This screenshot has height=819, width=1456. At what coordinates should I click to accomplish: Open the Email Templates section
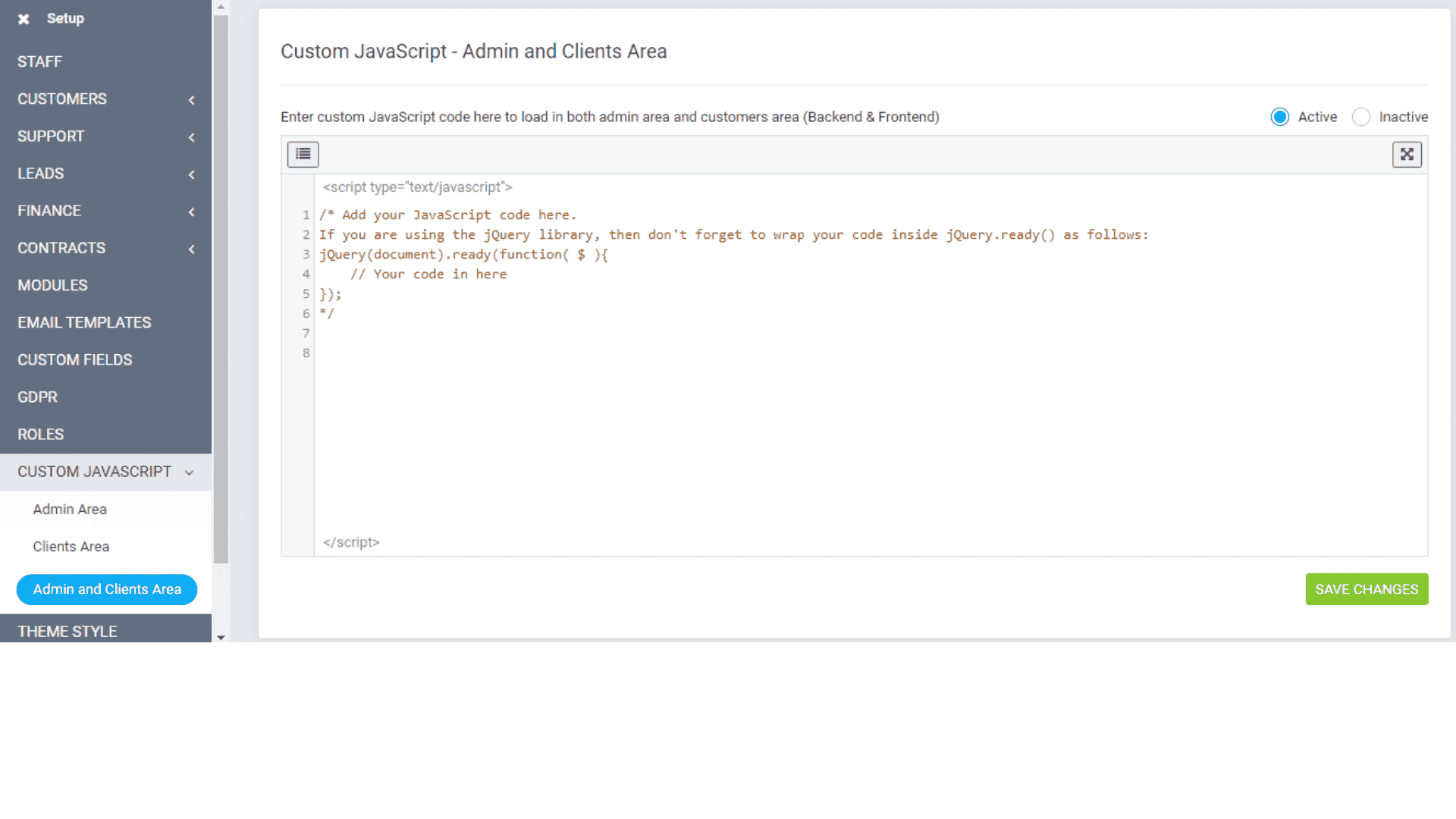pyautogui.click(x=84, y=322)
